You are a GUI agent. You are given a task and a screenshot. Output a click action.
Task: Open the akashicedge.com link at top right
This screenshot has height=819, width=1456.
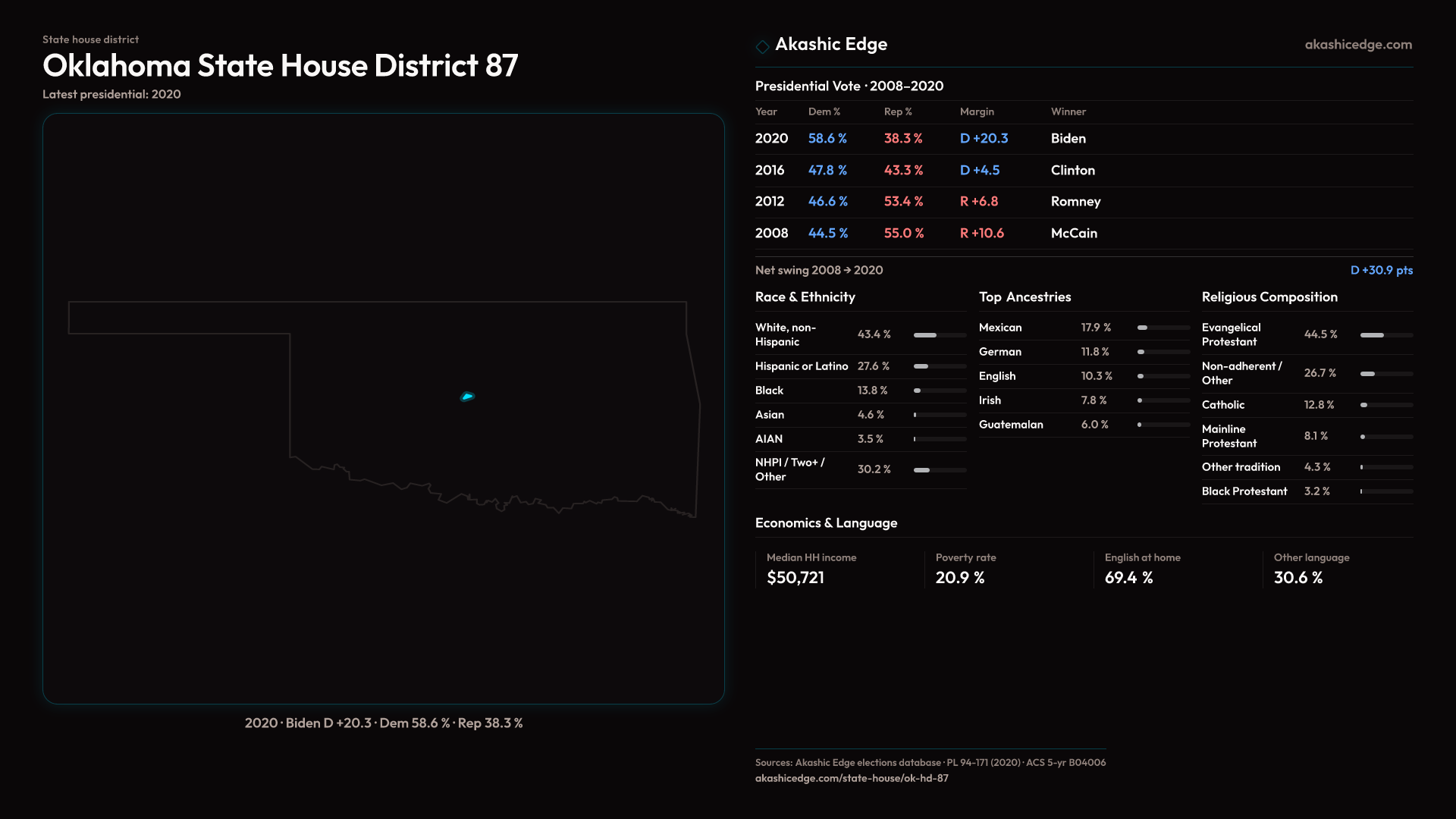tap(1358, 45)
